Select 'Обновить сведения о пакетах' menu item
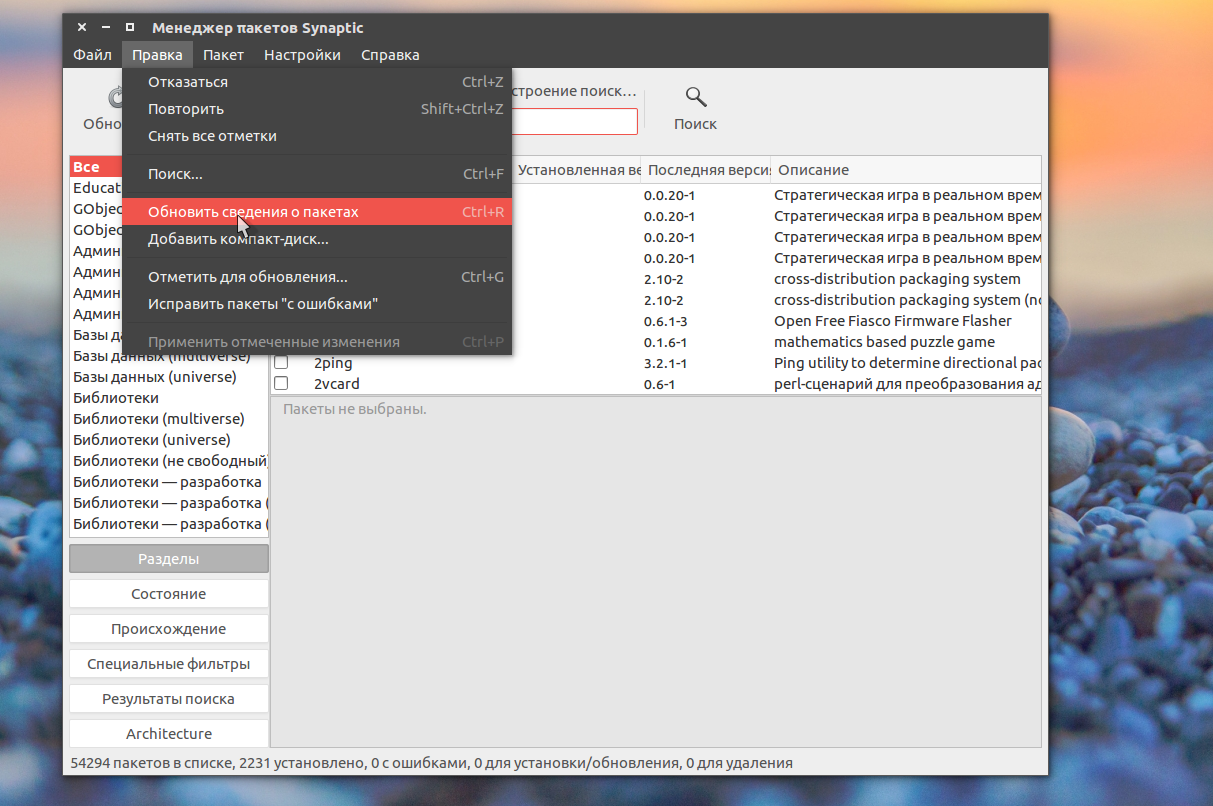1213x806 pixels. click(x=253, y=212)
